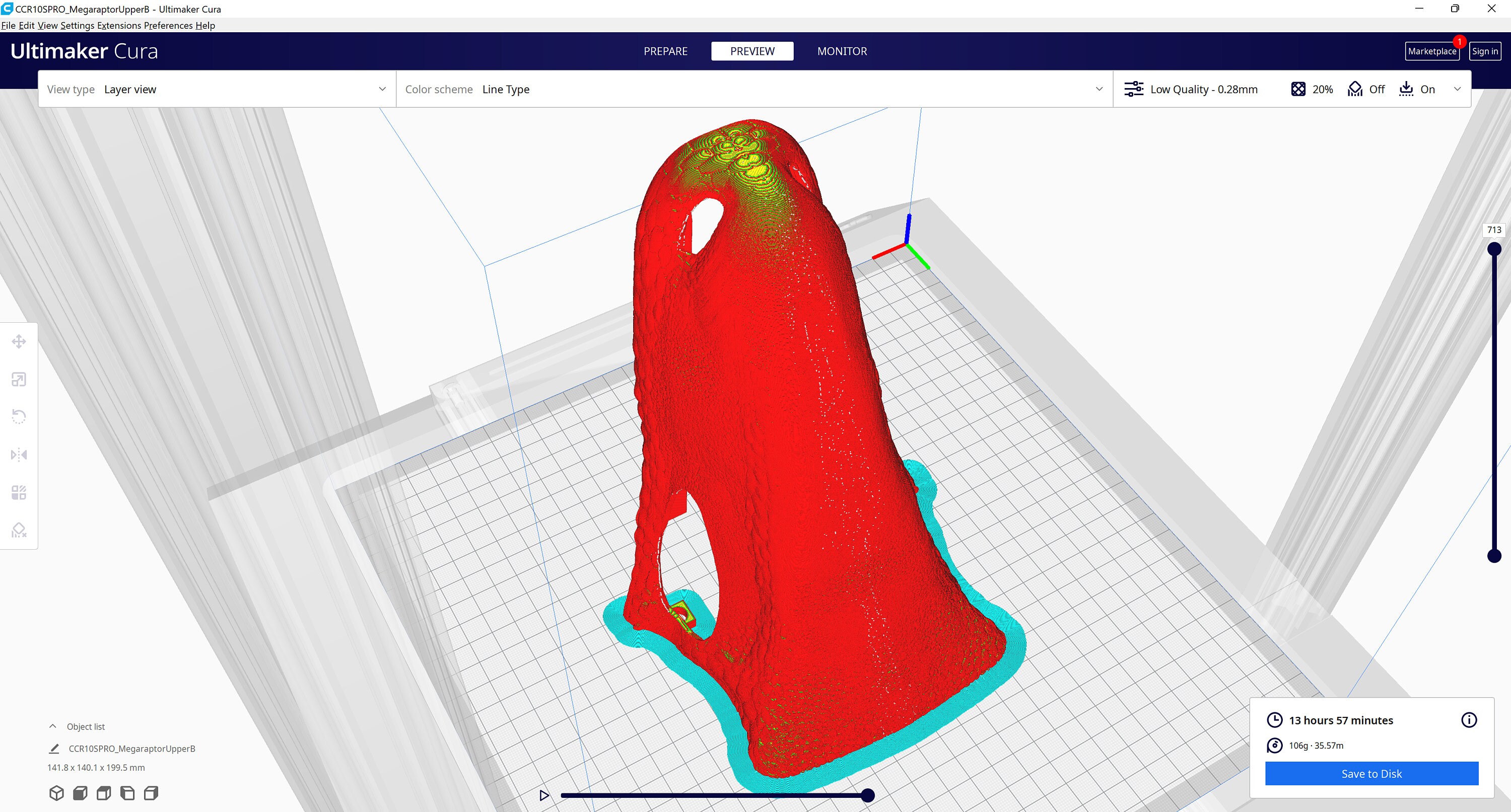Select the Move tool
This screenshot has height=812, width=1511.
click(x=19, y=341)
